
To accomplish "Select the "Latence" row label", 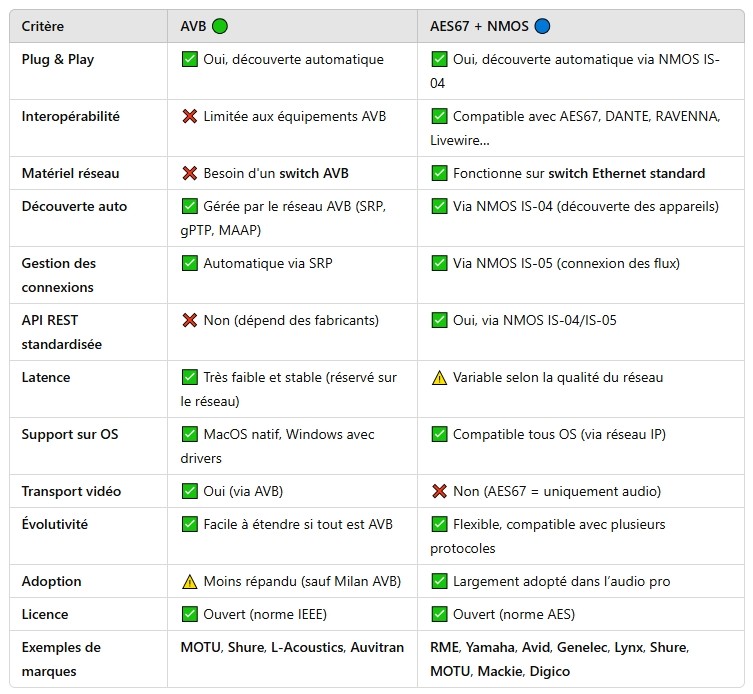I will 46,378.
